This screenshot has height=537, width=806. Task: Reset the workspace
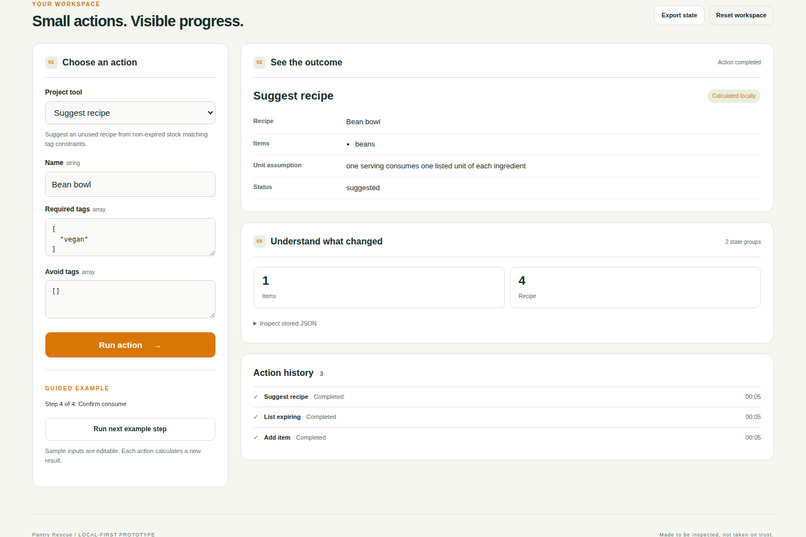(741, 15)
